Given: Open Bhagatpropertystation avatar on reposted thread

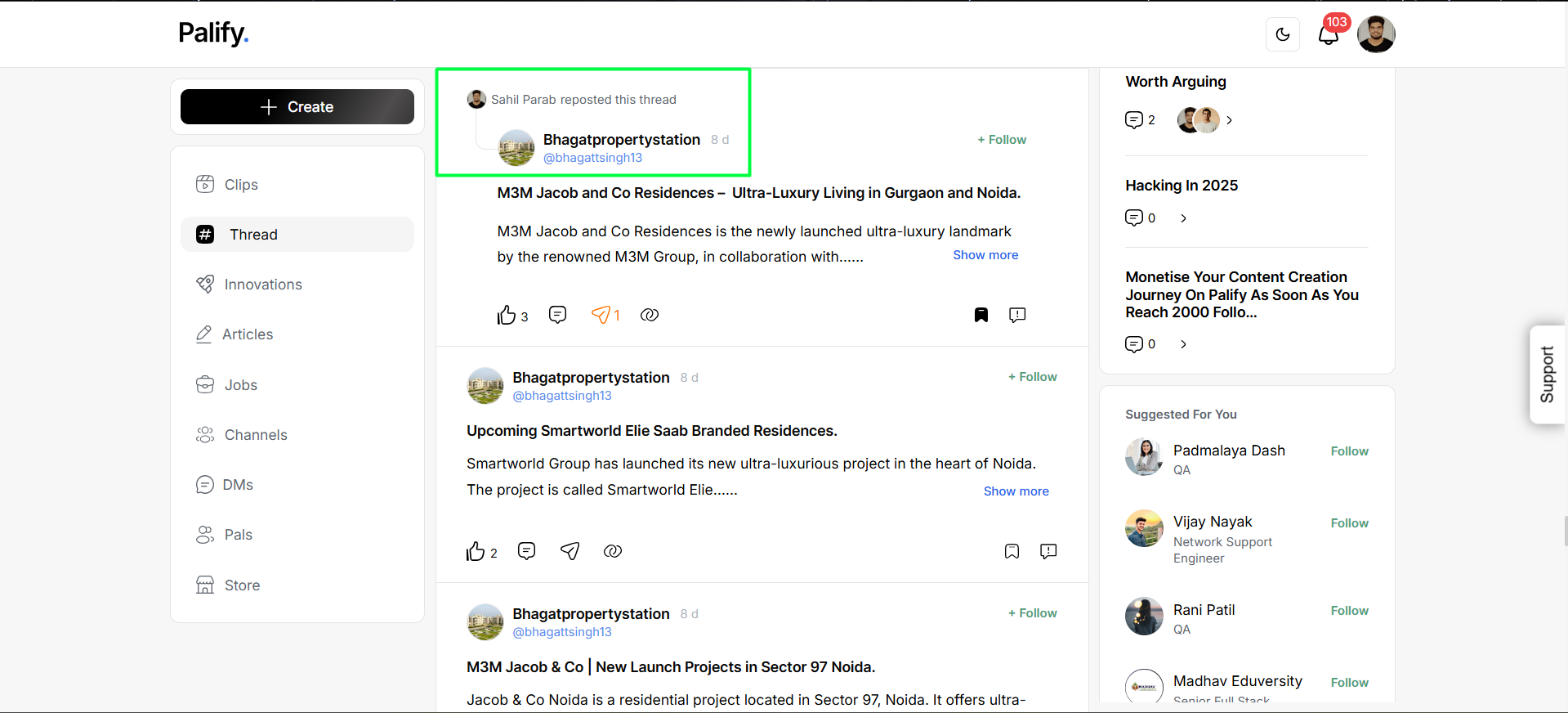Looking at the screenshot, I should [x=516, y=148].
